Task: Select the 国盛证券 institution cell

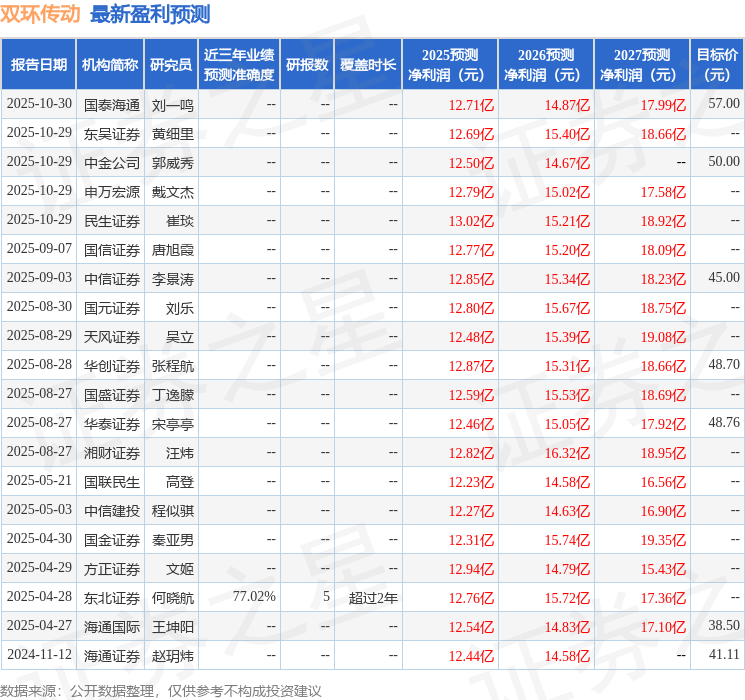Action: [x=112, y=395]
